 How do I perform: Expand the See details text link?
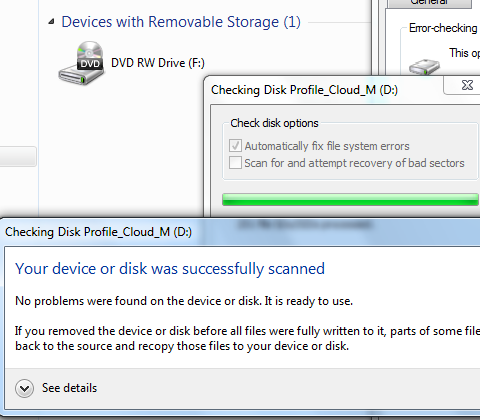pyautogui.click(x=69, y=388)
